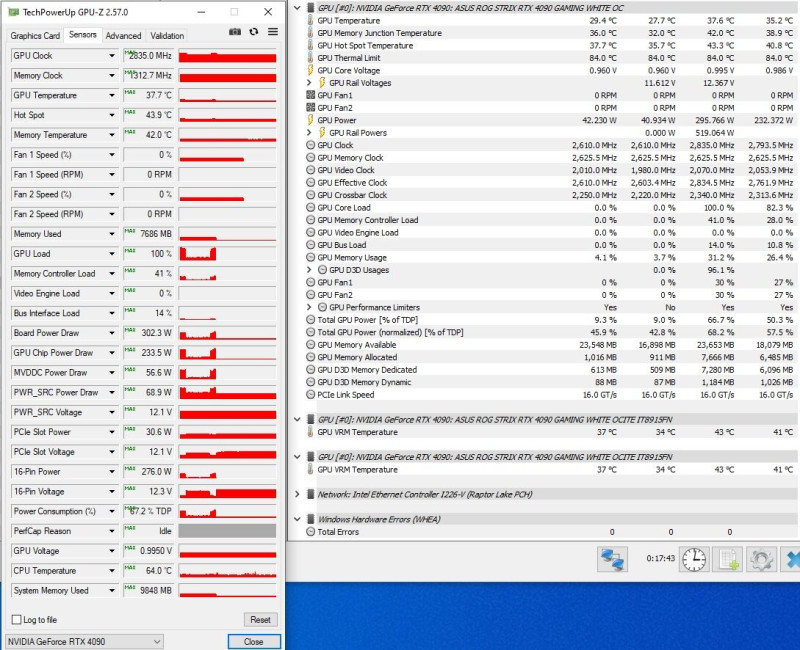Click the GPU Clock circle icon
Image resolution: width=800 pixels, height=650 pixels.
[x=310, y=145]
